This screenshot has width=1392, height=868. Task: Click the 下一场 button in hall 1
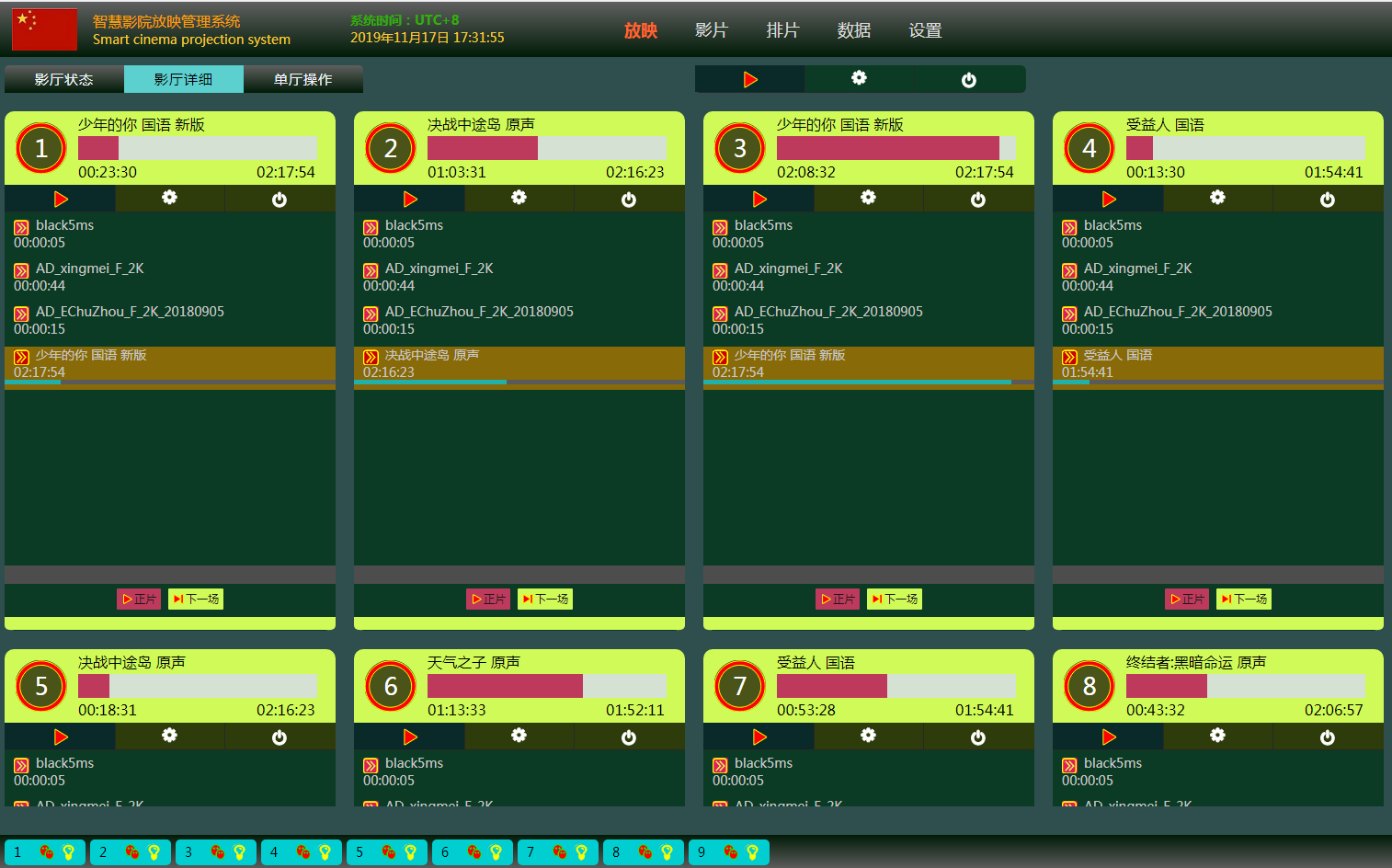point(196,599)
